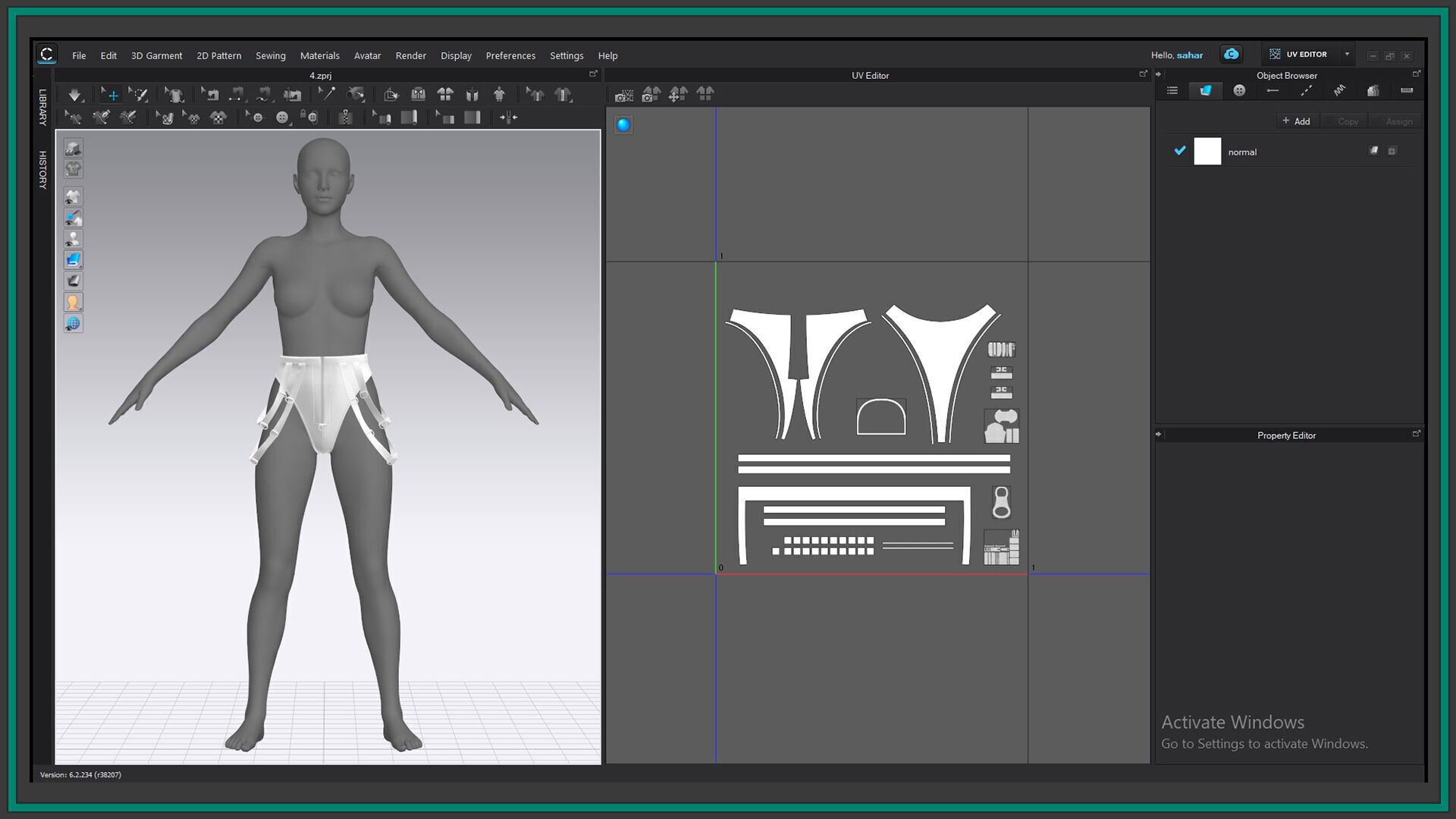
Task: Click the UV snapshot camera icon
Action: (x=624, y=95)
